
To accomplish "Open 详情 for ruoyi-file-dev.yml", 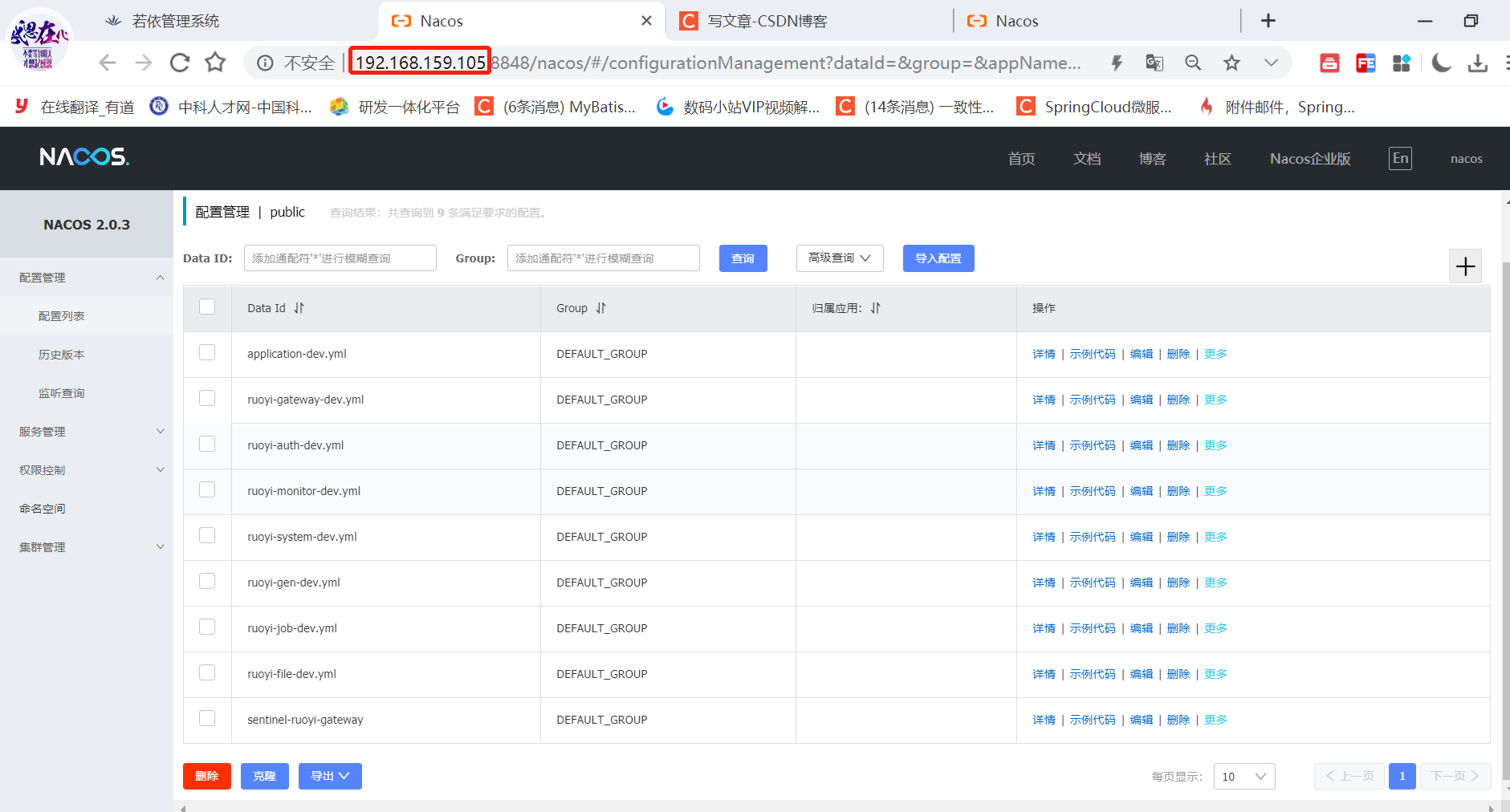I will click(x=1044, y=674).
